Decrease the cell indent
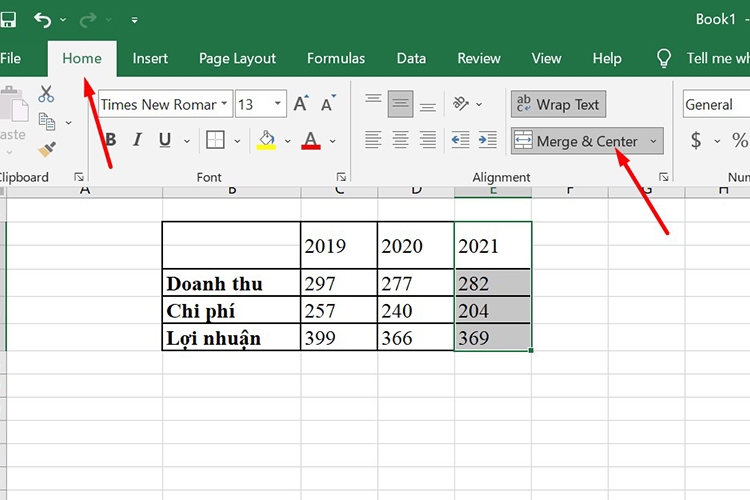Image resolution: width=750 pixels, height=500 pixels. (x=460, y=140)
